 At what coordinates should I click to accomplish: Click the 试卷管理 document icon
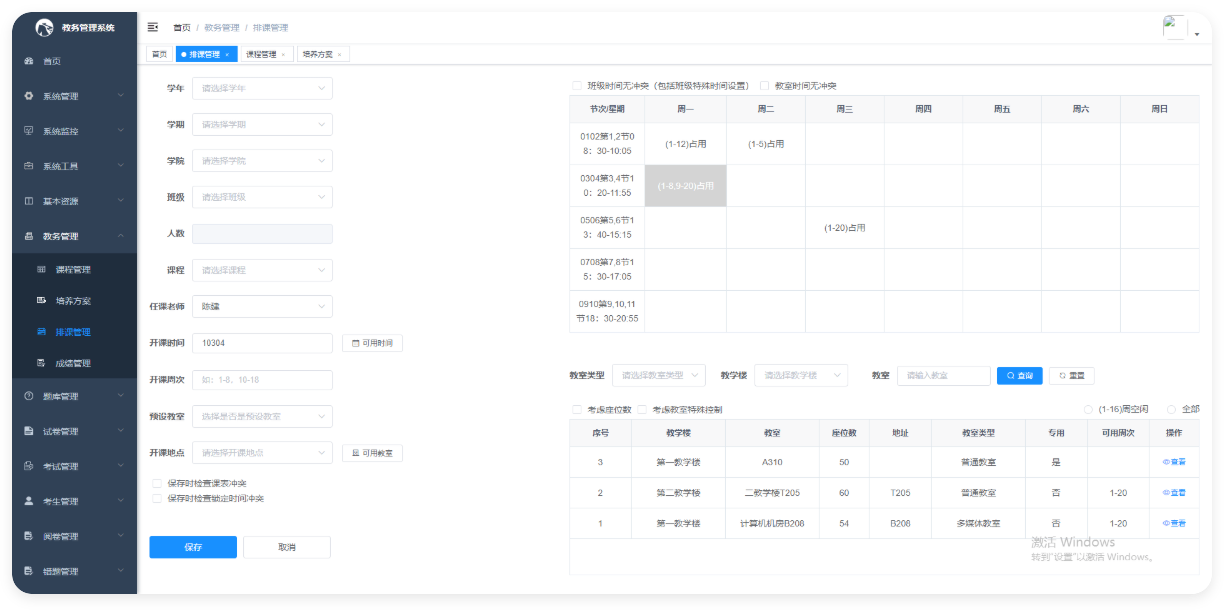[28, 431]
